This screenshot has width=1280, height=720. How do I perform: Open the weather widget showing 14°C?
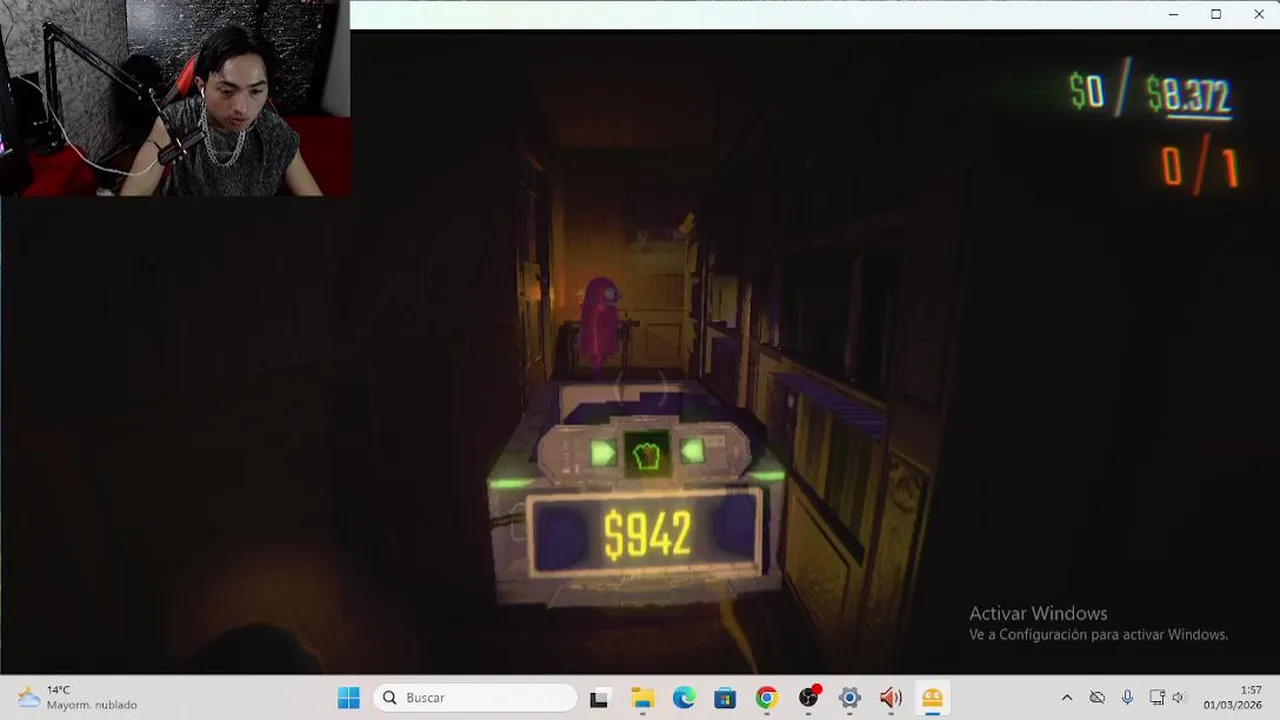coord(78,698)
